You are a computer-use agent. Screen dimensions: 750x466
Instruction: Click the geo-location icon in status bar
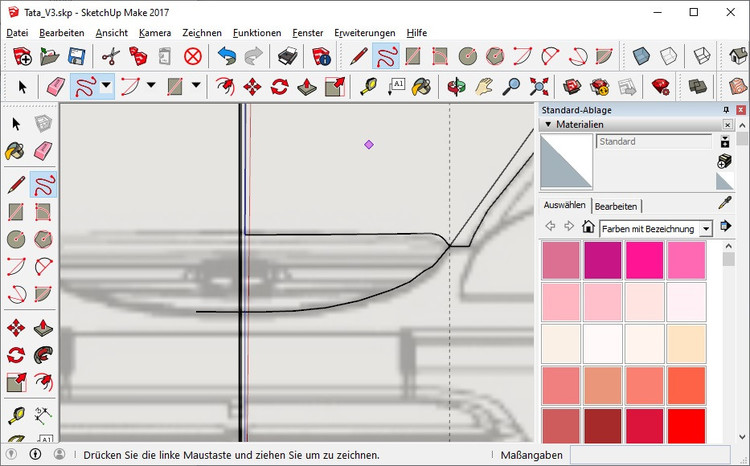(x=11, y=454)
